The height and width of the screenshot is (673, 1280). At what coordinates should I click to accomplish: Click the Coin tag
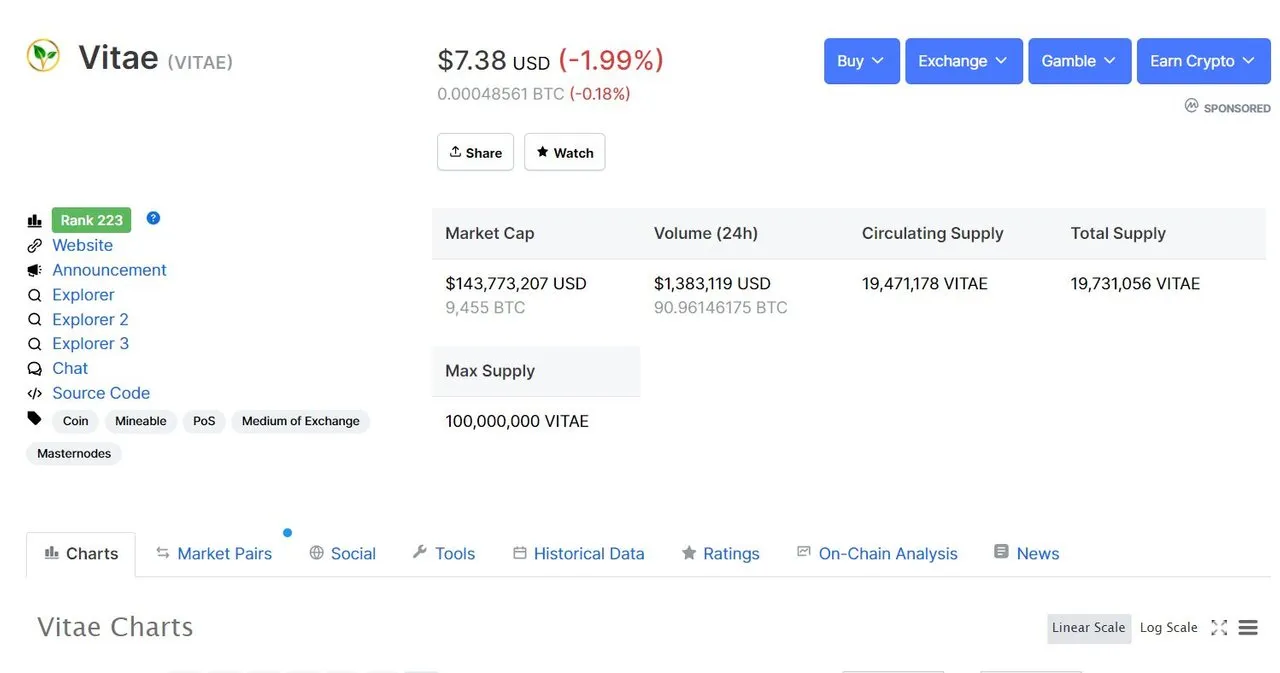tap(76, 421)
